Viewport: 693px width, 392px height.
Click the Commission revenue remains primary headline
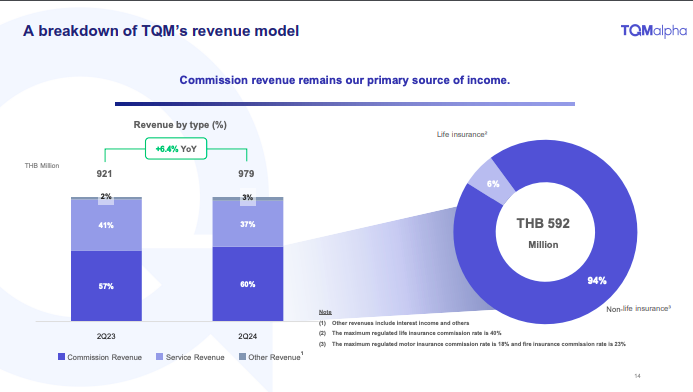click(345, 80)
